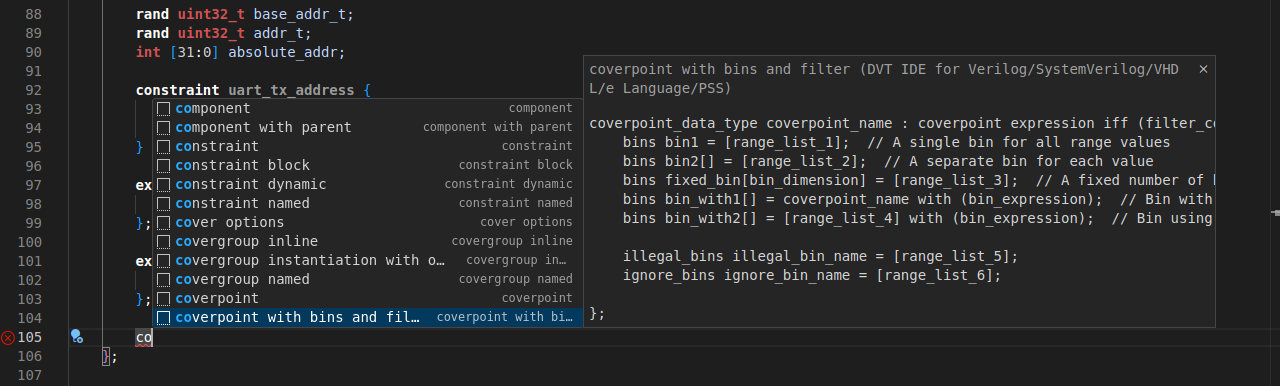Select highlighted 'coverpoint with bins and fil…' item
The width and height of the screenshot is (1280, 386).
coord(367,317)
